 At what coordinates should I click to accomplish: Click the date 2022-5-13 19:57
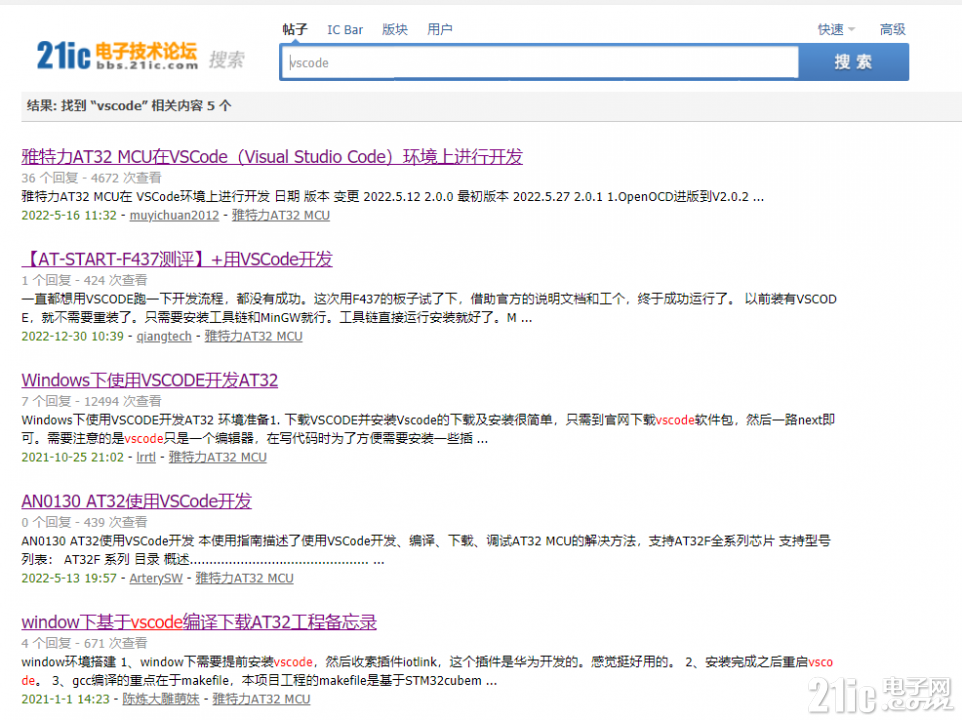tap(69, 578)
